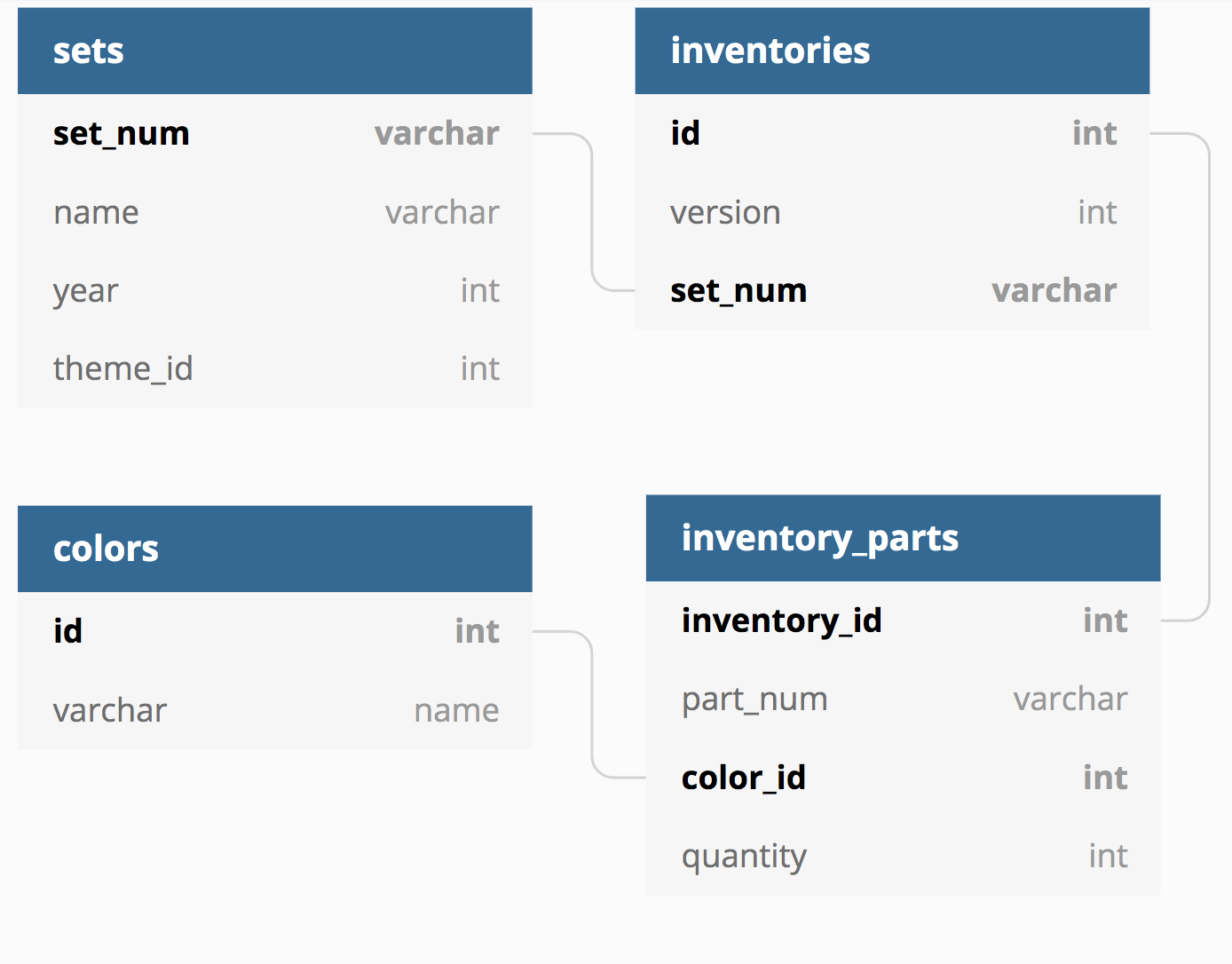
Task: Select id field in colors table
Action: (x=275, y=631)
